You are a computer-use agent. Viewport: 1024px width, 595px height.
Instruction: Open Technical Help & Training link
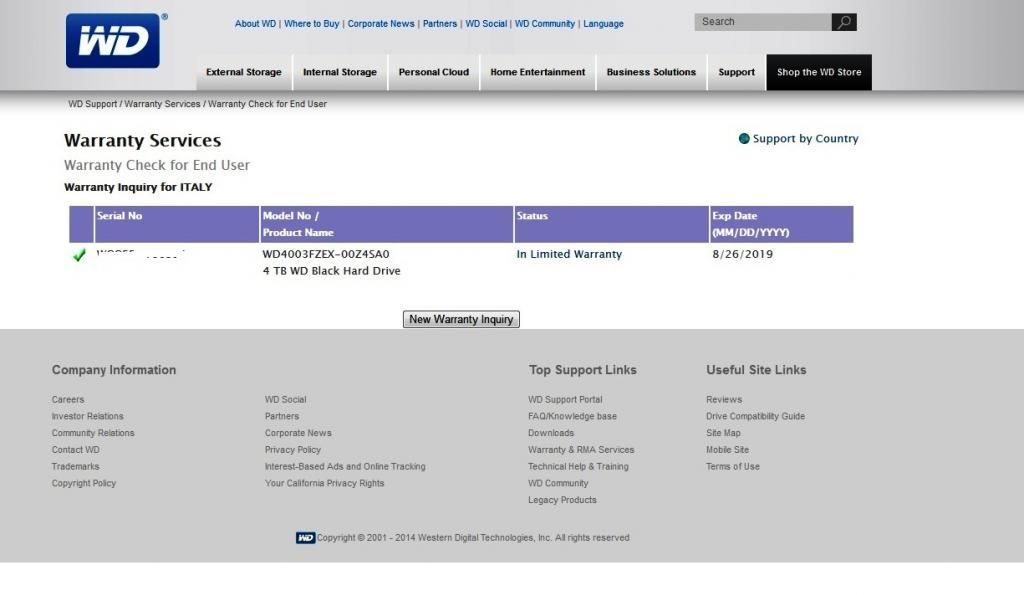pyautogui.click(x=578, y=467)
